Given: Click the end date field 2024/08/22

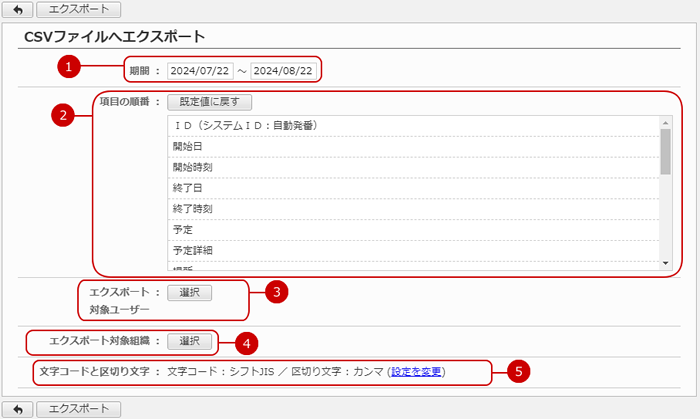Looking at the screenshot, I should [283, 71].
